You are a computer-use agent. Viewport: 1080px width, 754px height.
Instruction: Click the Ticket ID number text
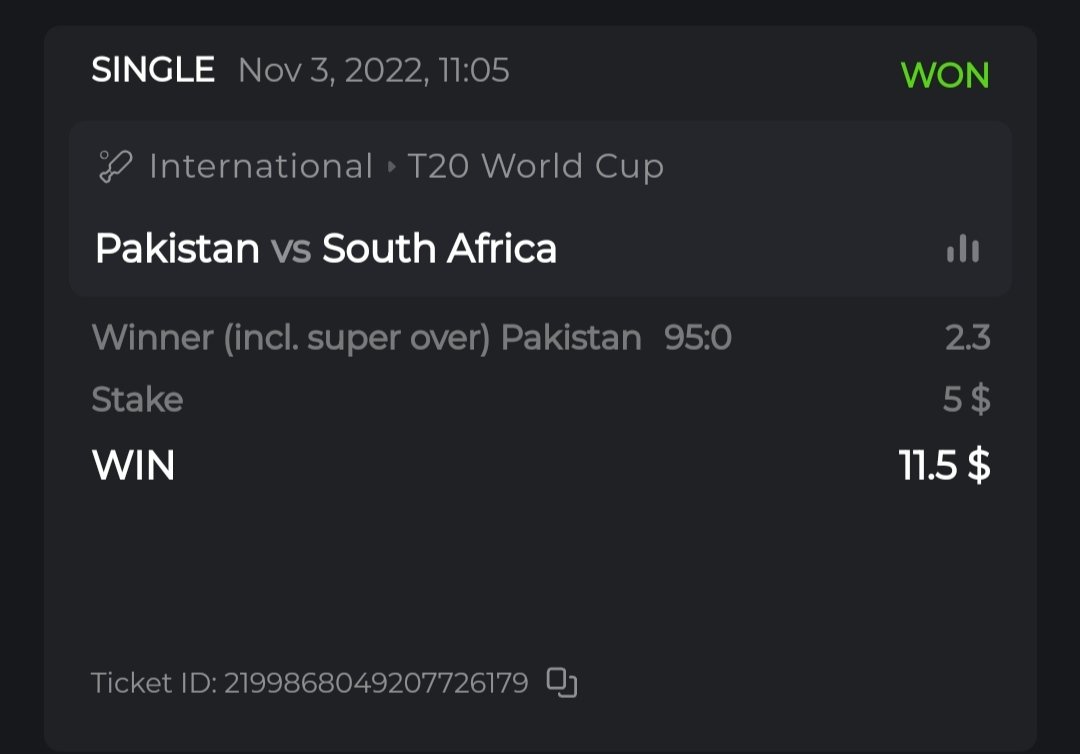click(375, 683)
